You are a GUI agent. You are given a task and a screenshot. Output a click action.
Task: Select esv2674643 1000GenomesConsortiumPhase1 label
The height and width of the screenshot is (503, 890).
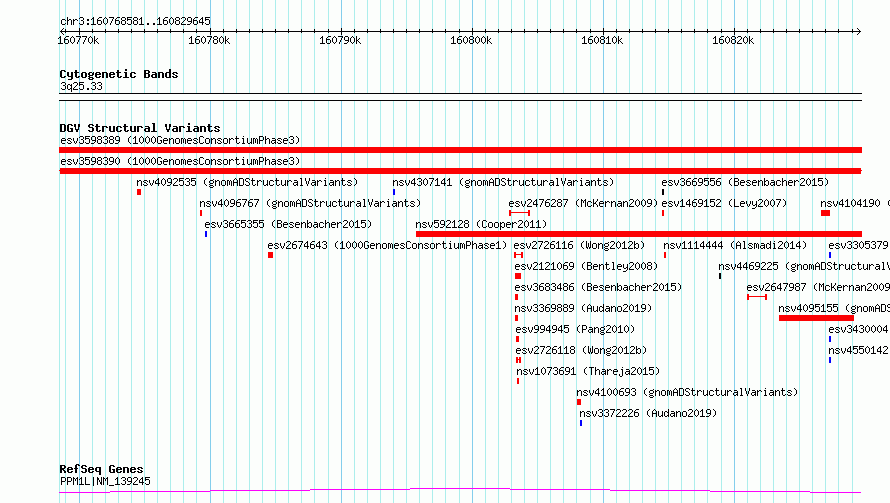coord(387,245)
